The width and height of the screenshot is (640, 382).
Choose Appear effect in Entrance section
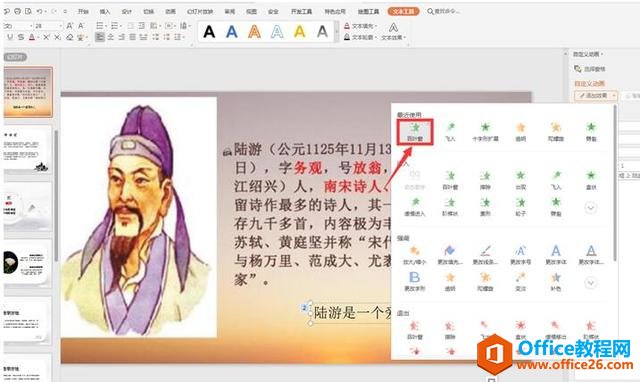pyautogui.click(x=520, y=180)
